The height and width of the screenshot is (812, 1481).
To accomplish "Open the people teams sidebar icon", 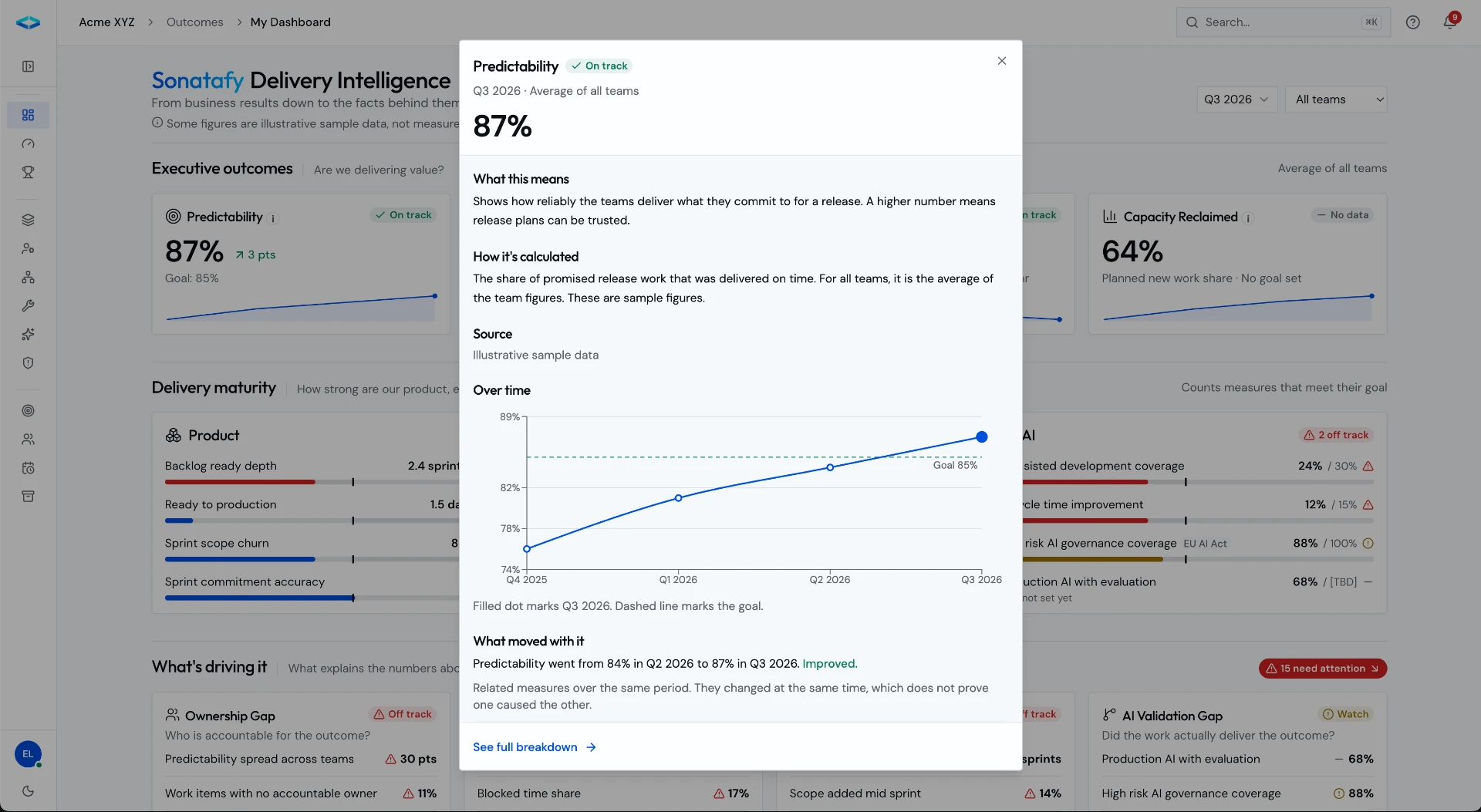I will pos(28,439).
